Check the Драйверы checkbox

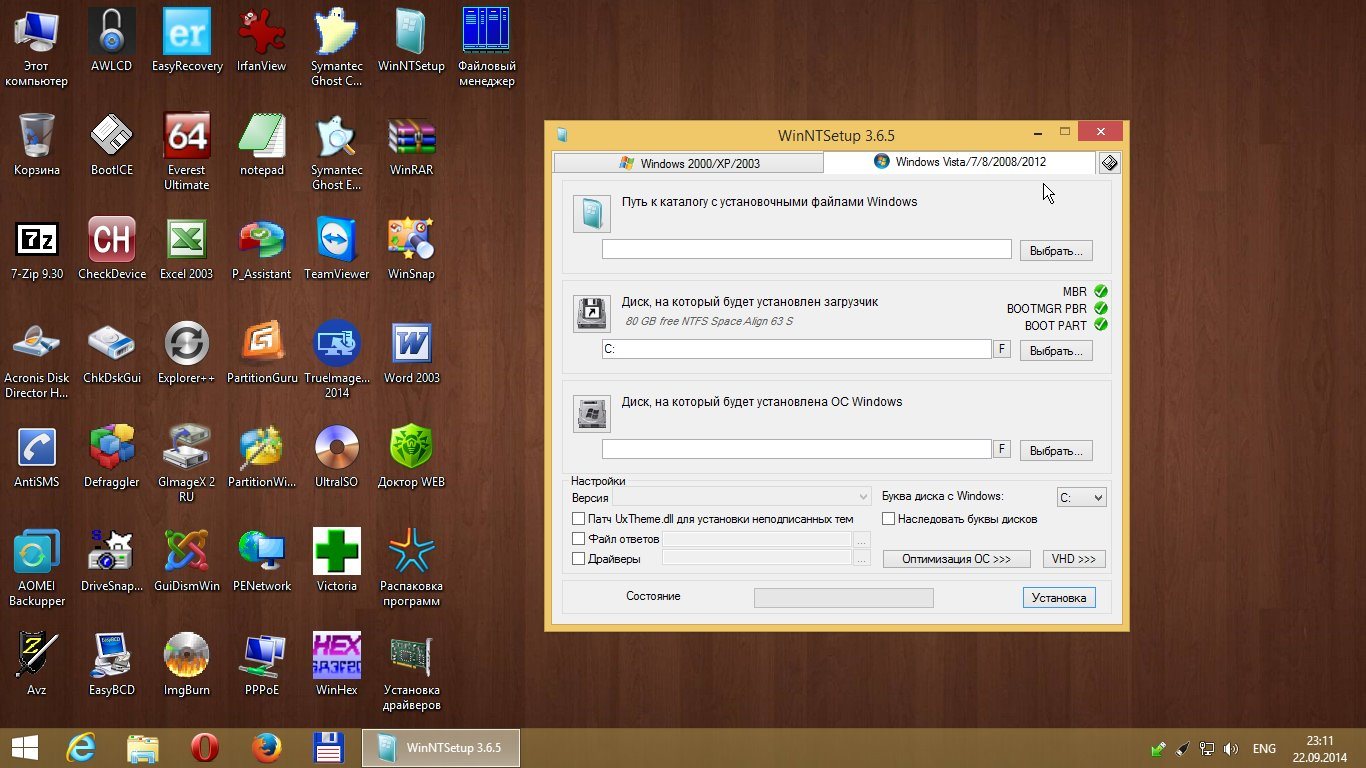[578, 559]
